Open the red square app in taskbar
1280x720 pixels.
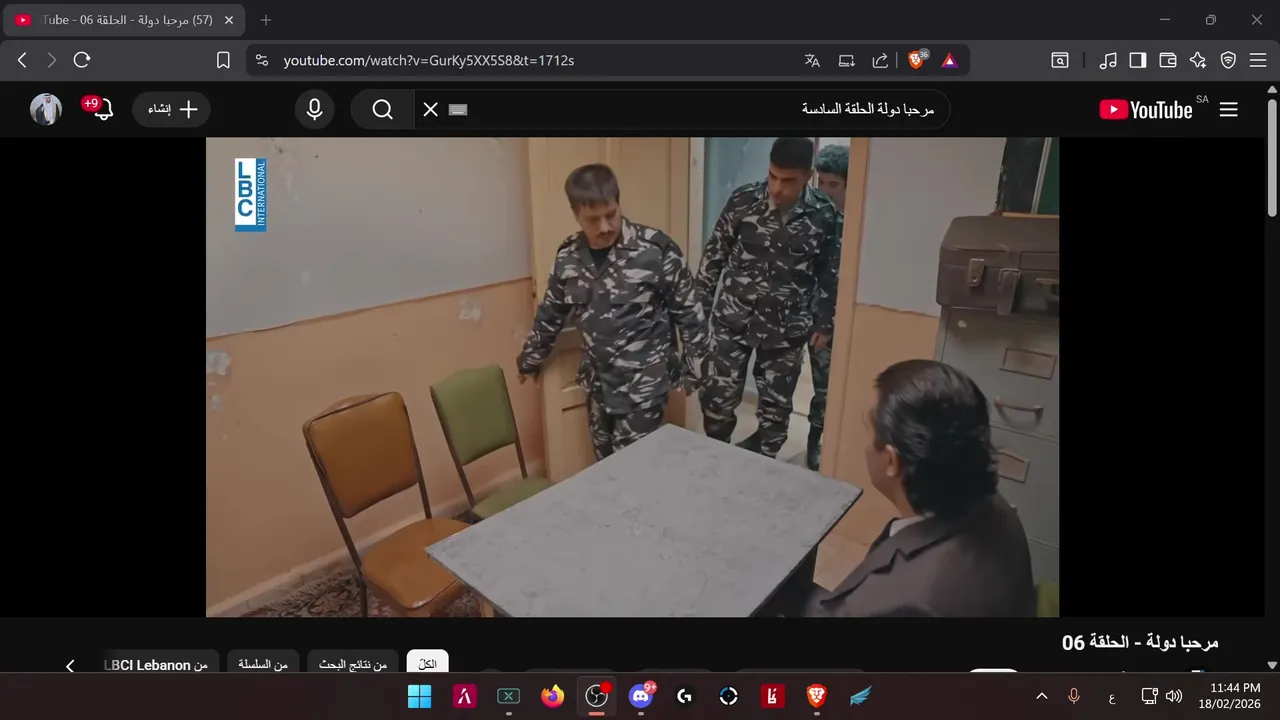[772, 696]
